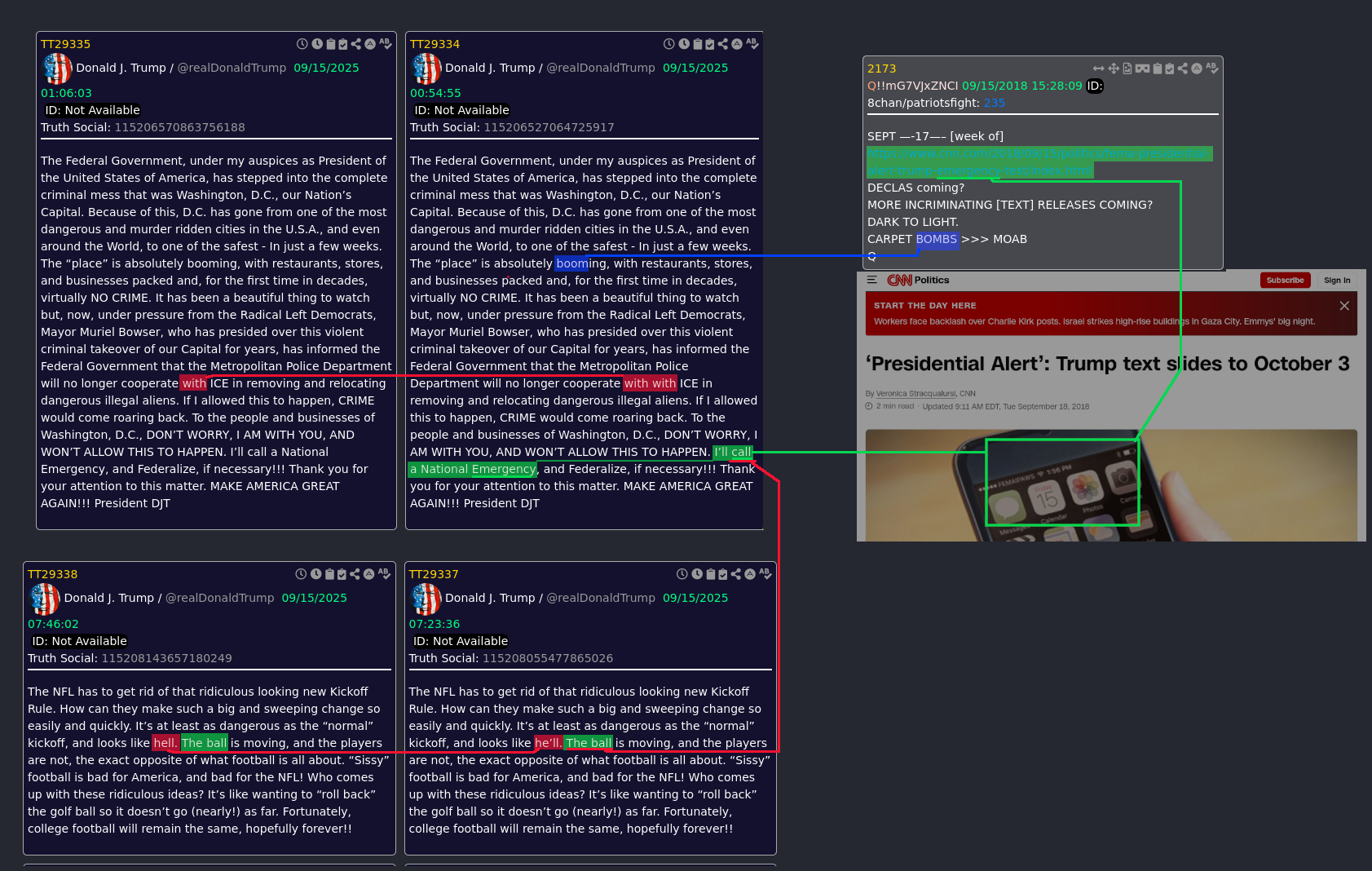Click AB spellcheck icon on post TT29335
The height and width of the screenshot is (871, 1372).
[x=386, y=44]
